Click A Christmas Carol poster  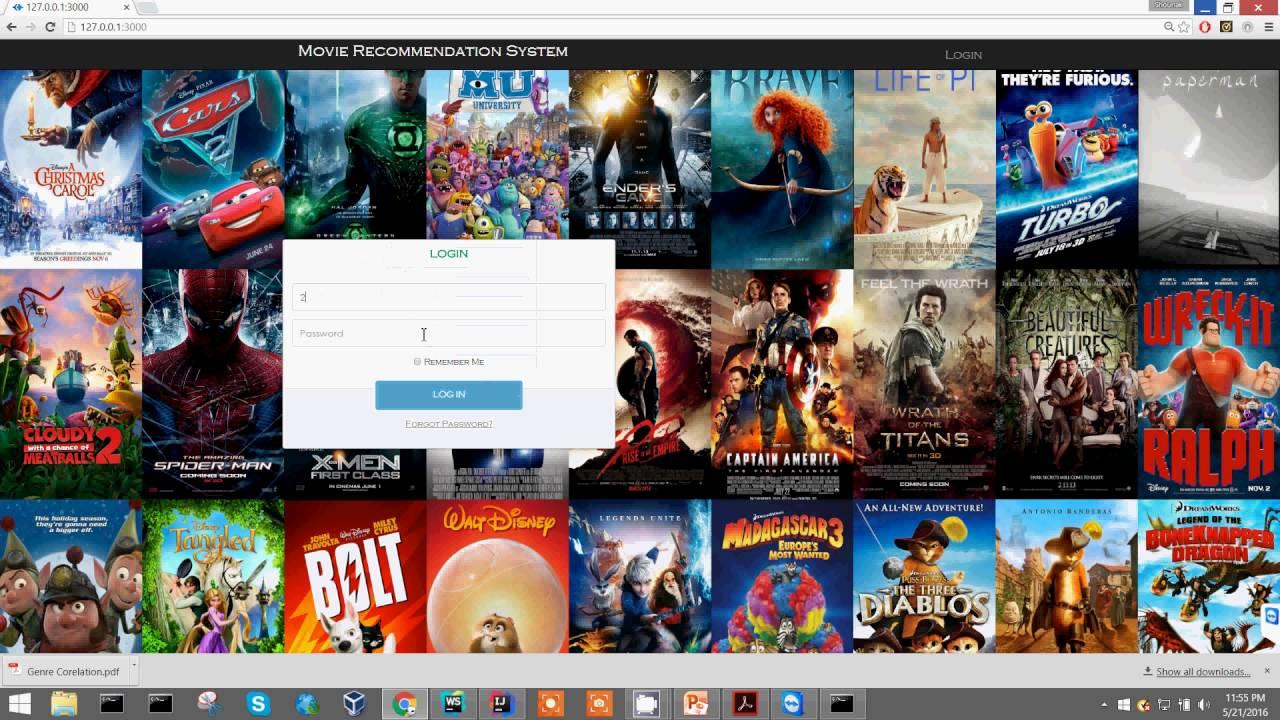(x=71, y=168)
